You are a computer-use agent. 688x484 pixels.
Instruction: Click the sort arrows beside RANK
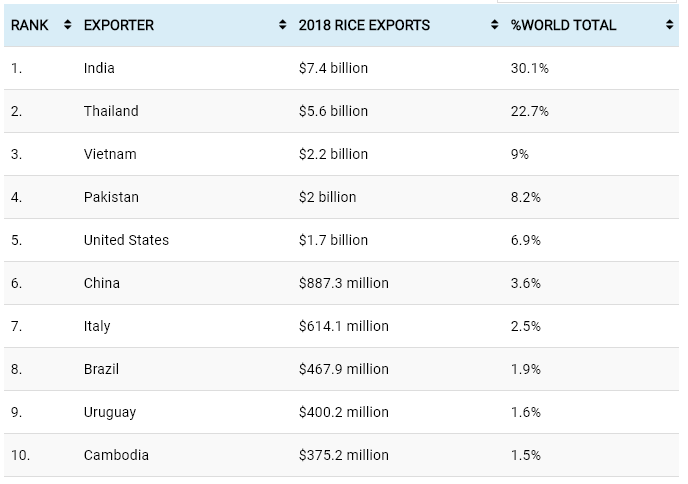[67, 25]
